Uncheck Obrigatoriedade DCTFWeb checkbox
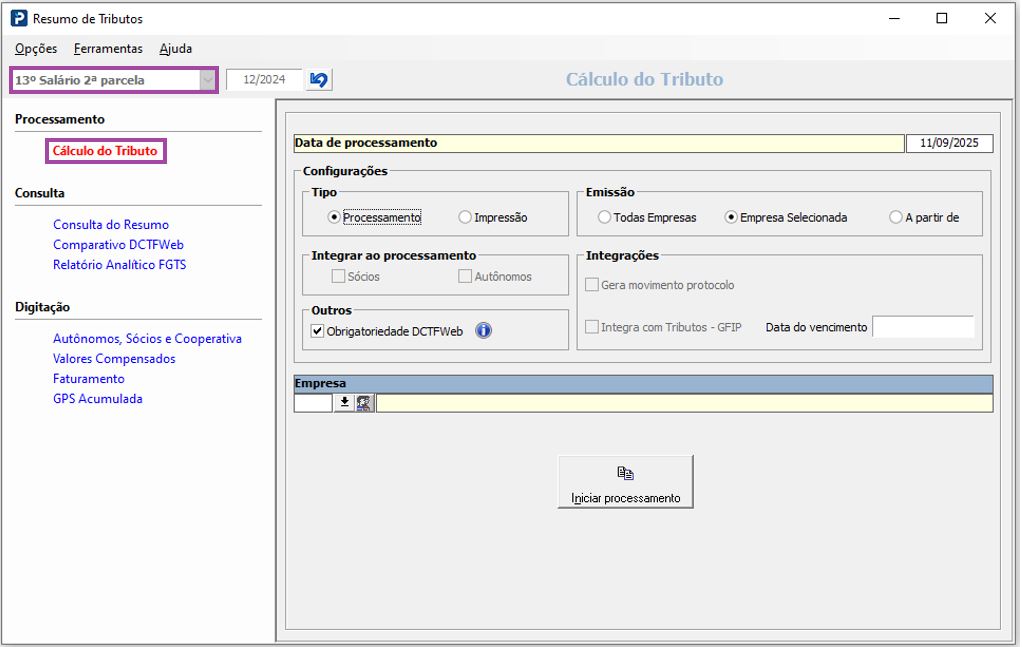The width and height of the screenshot is (1022, 647). 318,331
